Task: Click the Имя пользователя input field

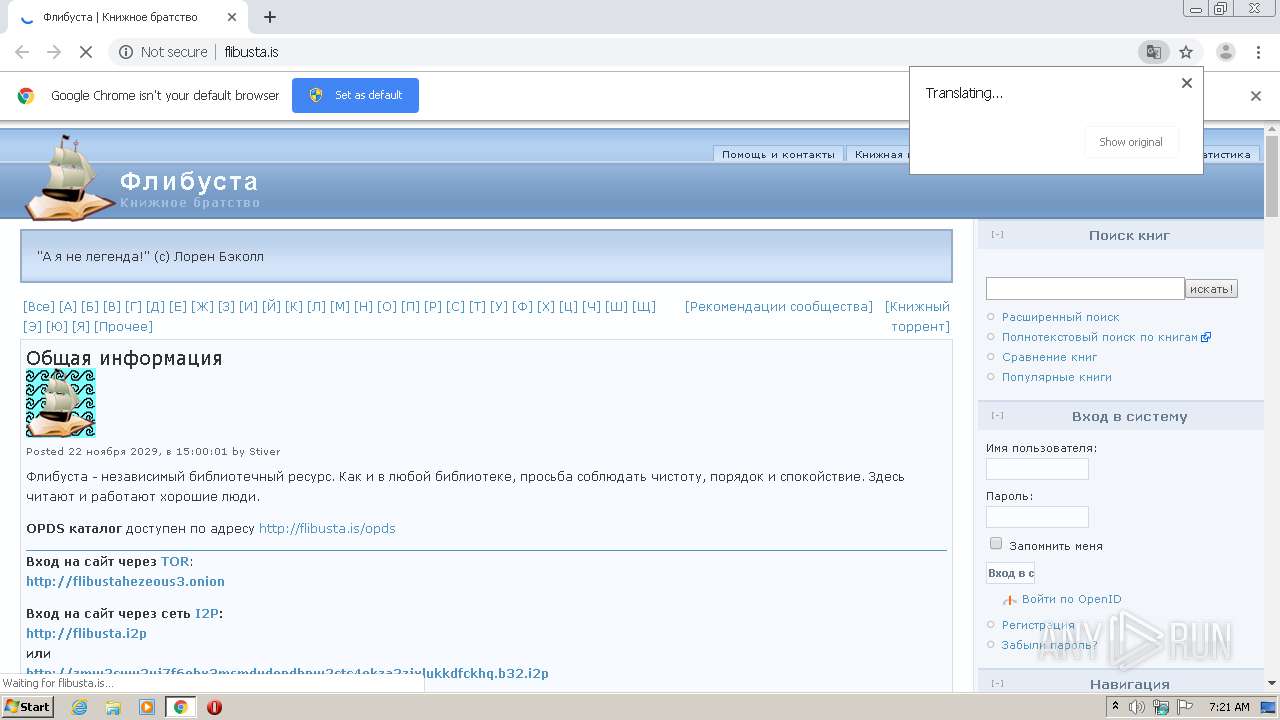Action: pyautogui.click(x=1037, y=469)
